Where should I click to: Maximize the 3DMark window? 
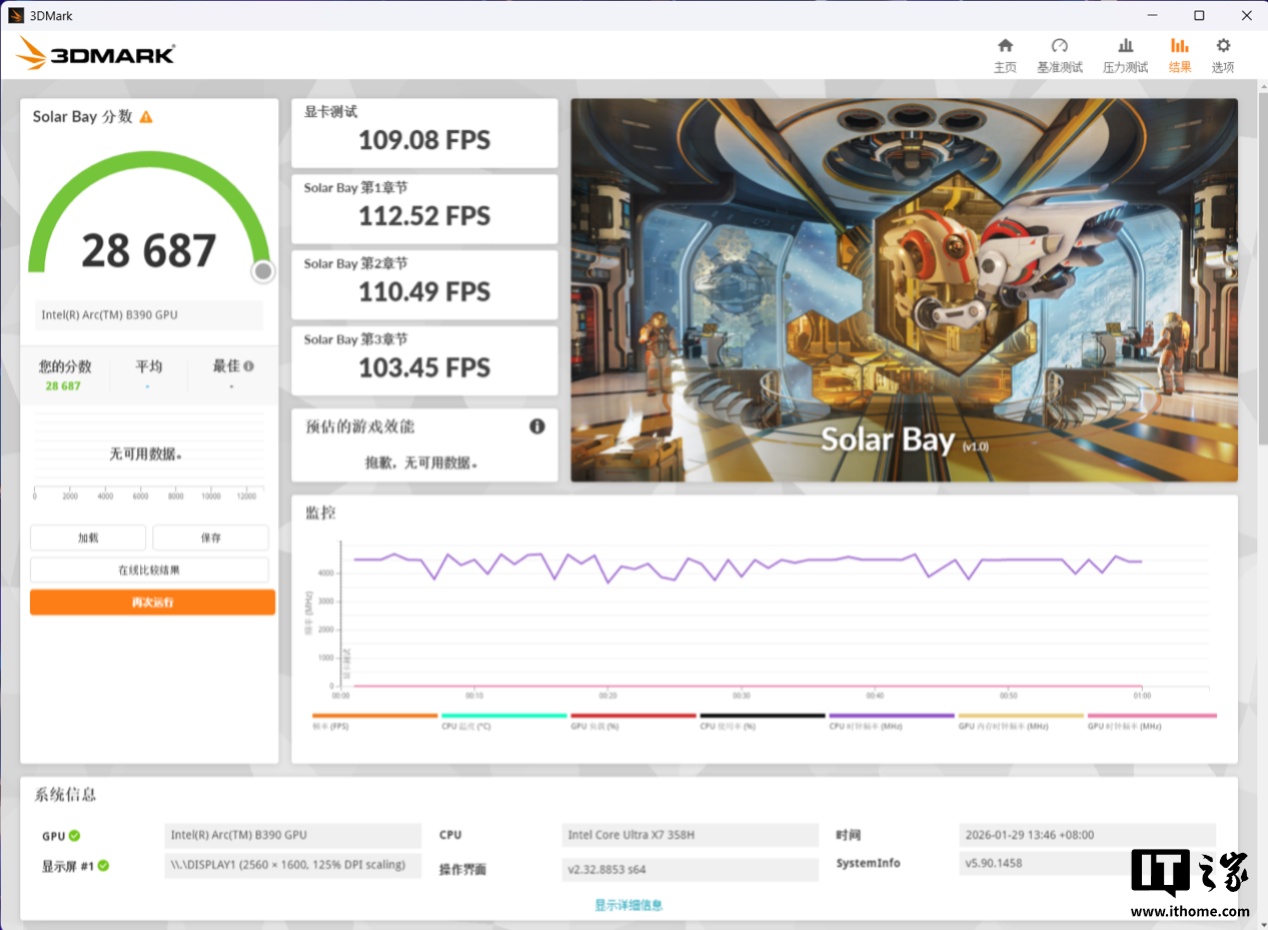(x=1199, y=15)
